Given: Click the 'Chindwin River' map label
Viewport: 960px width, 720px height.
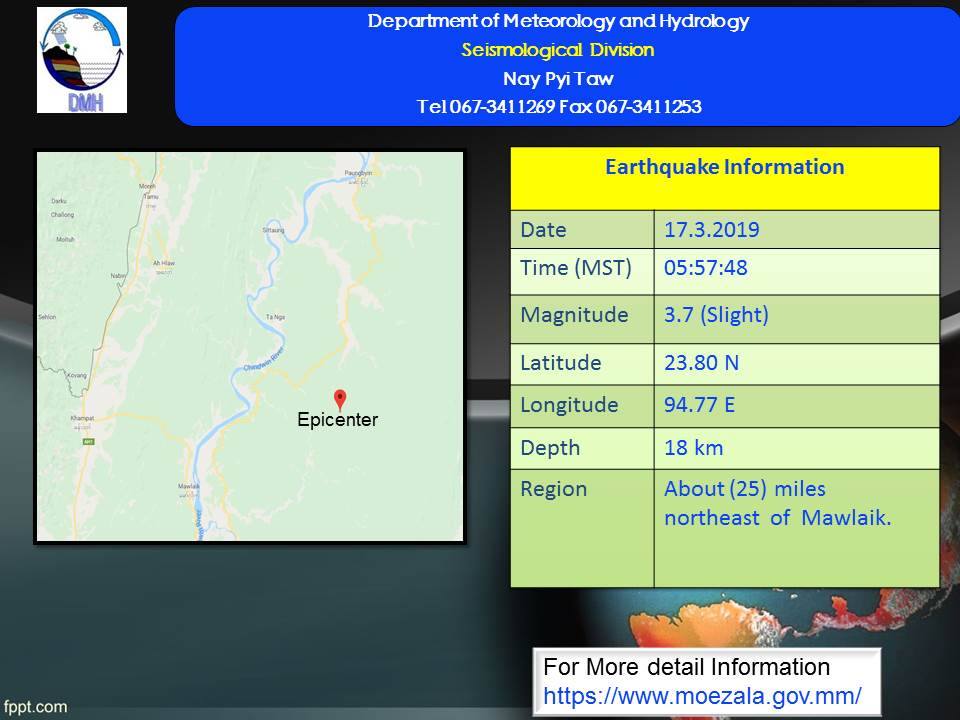Looking at the screenshot, I should click(x=264, y=359).
